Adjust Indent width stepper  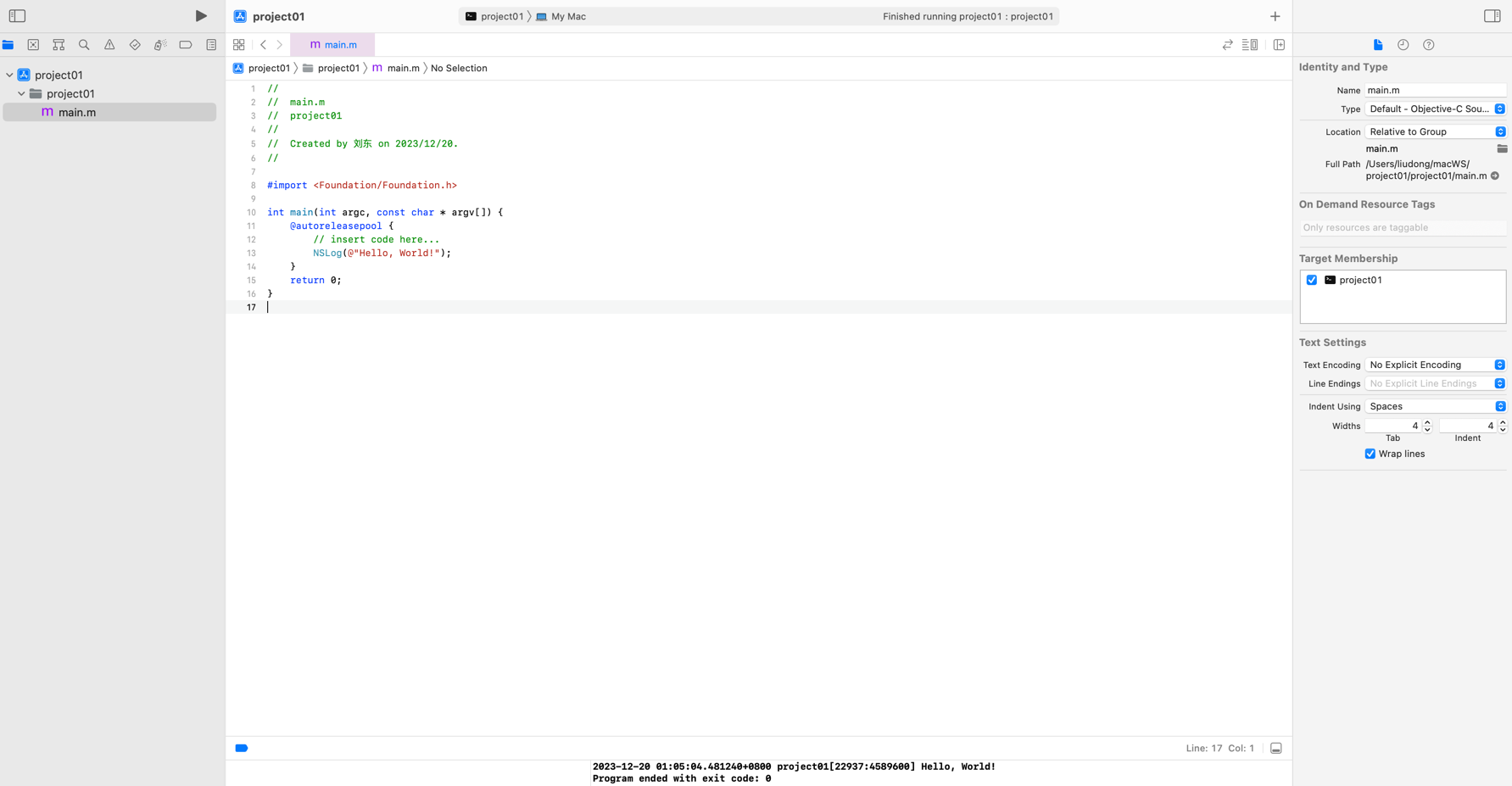coord(1503,426)
